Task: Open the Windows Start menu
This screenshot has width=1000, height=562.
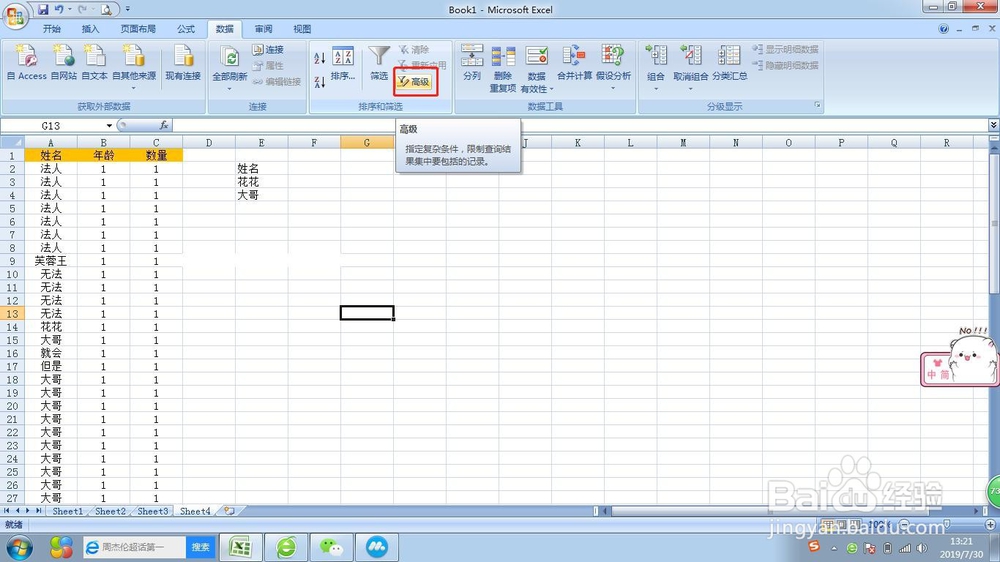Action: click(x=20, y=547)
